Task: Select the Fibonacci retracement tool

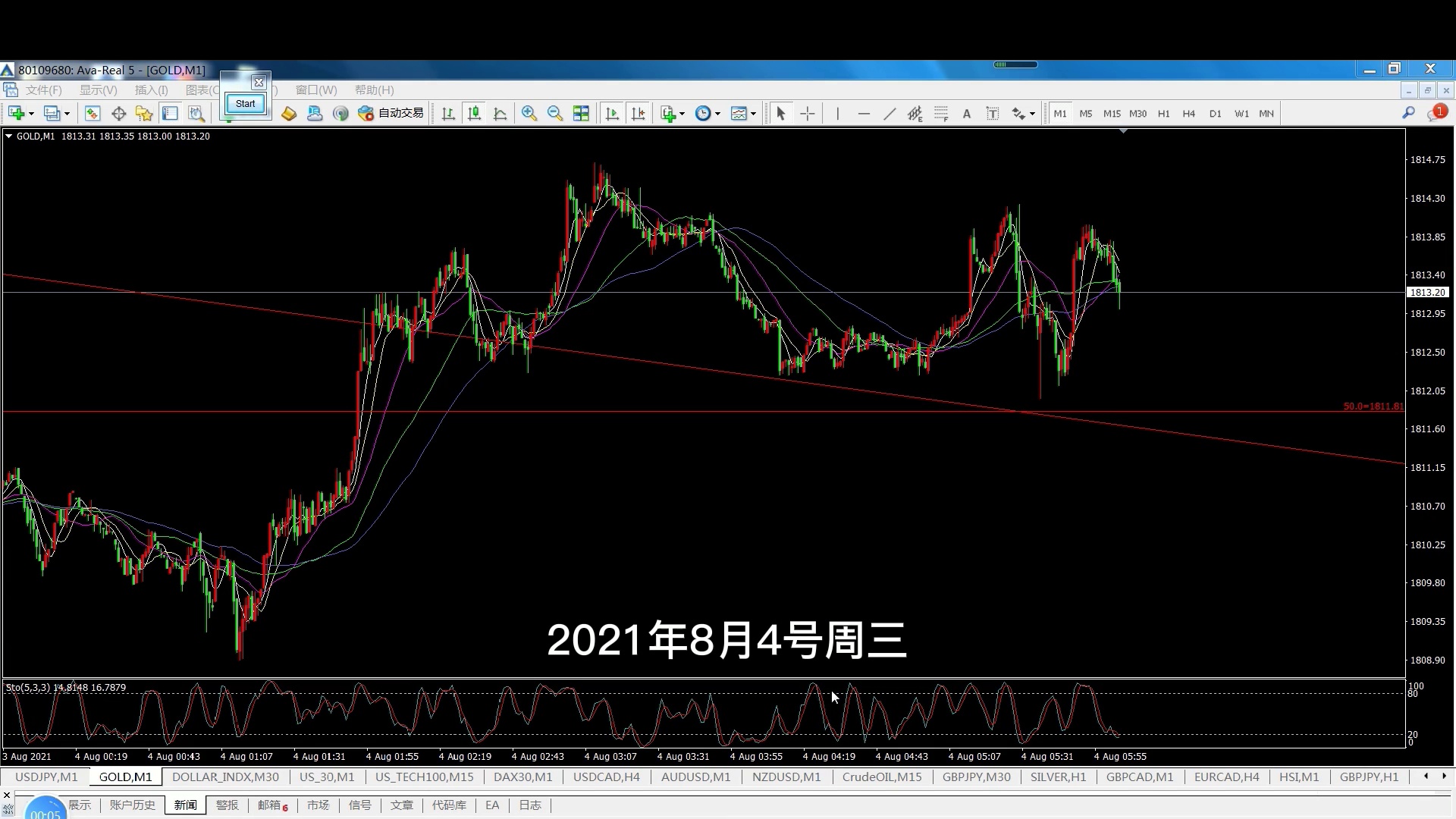Action: click(941, 114)
